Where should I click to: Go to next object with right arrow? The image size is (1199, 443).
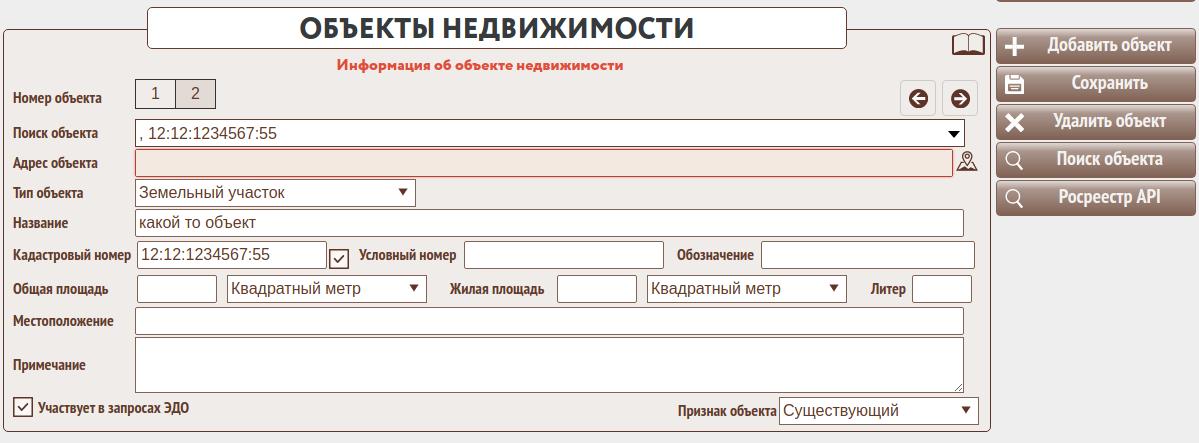coord(960,98)
